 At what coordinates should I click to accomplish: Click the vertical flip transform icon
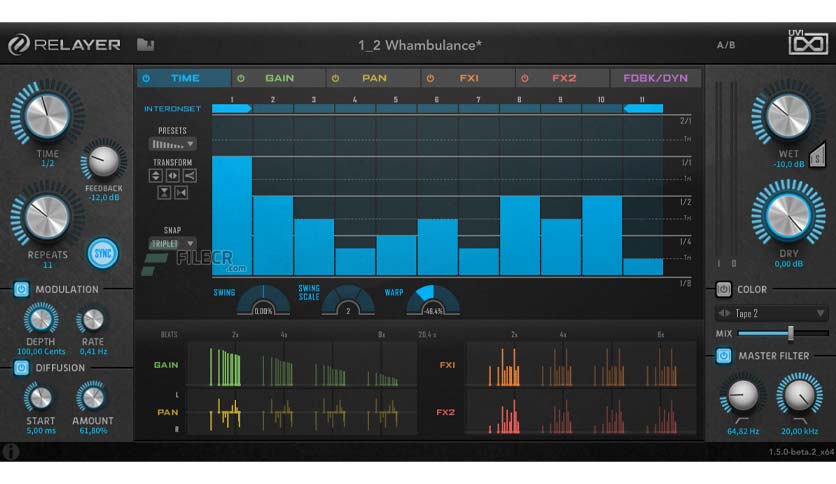coord(164,192)
